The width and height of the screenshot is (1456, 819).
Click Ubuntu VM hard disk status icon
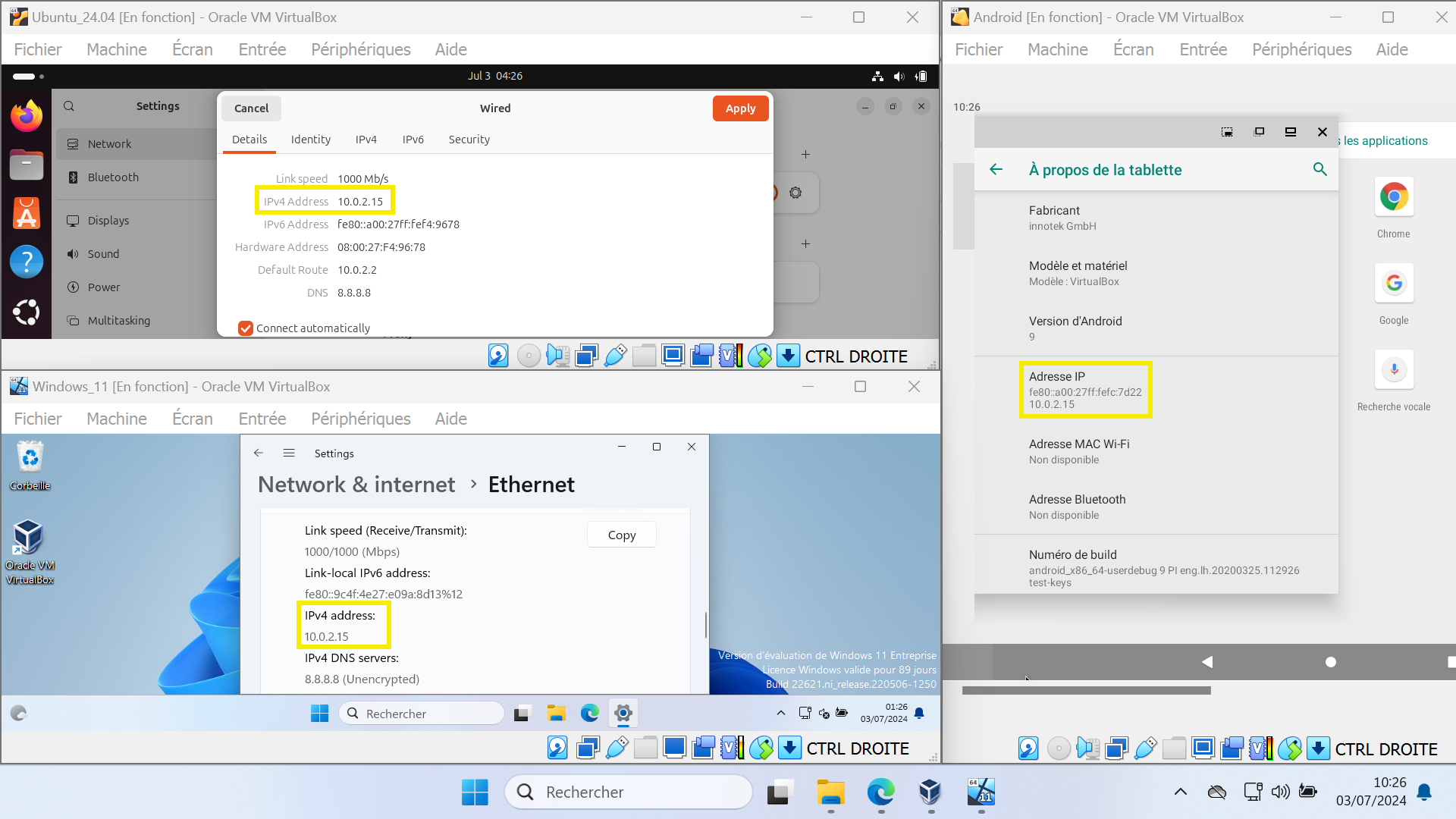pos(498,356)
